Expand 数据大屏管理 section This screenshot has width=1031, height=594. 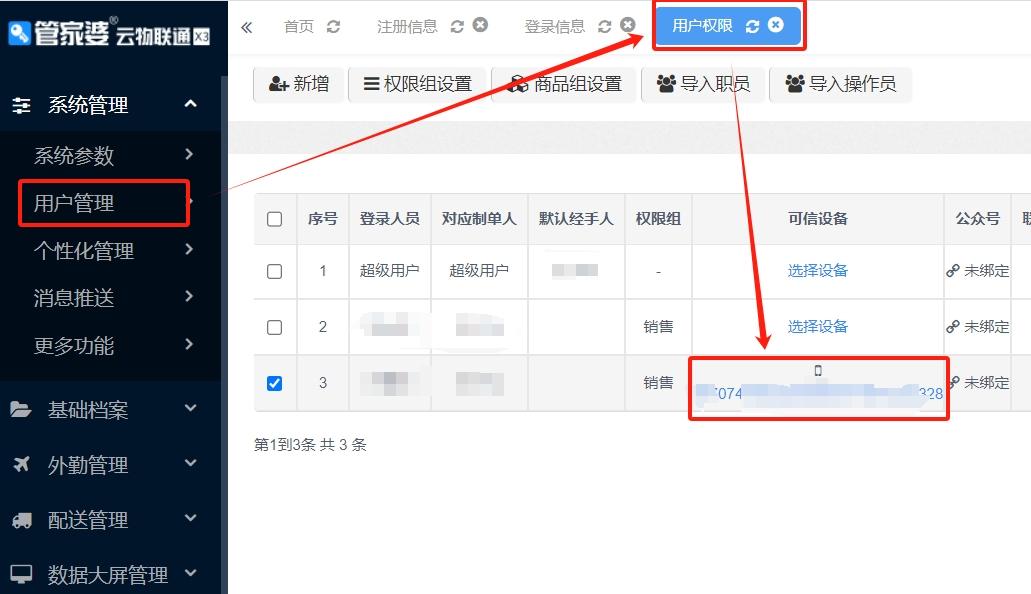click(110, 574)
